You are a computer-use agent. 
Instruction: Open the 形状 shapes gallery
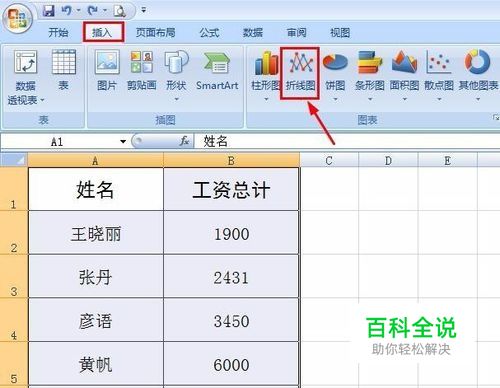(x=176, y=75)
